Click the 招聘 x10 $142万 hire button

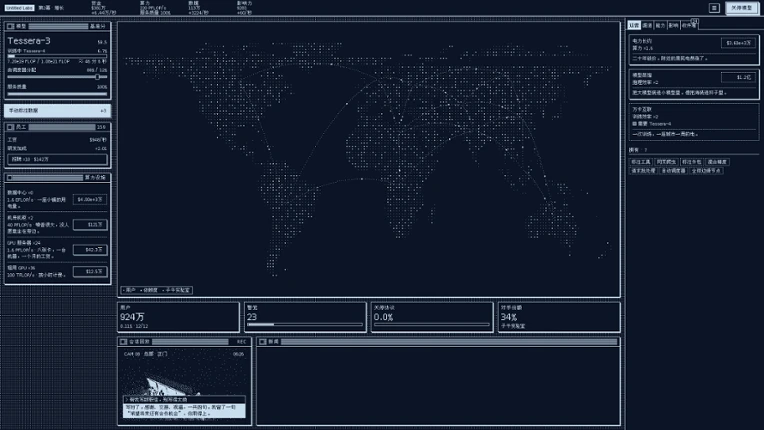point(57,159)
